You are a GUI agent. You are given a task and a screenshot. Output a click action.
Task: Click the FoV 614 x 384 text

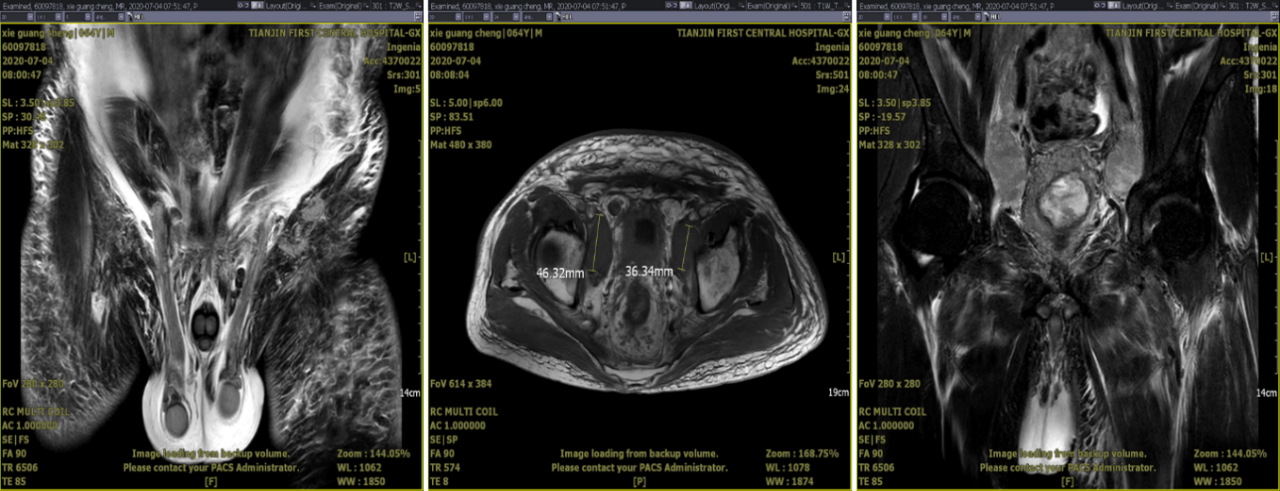[x=465, y=384]
